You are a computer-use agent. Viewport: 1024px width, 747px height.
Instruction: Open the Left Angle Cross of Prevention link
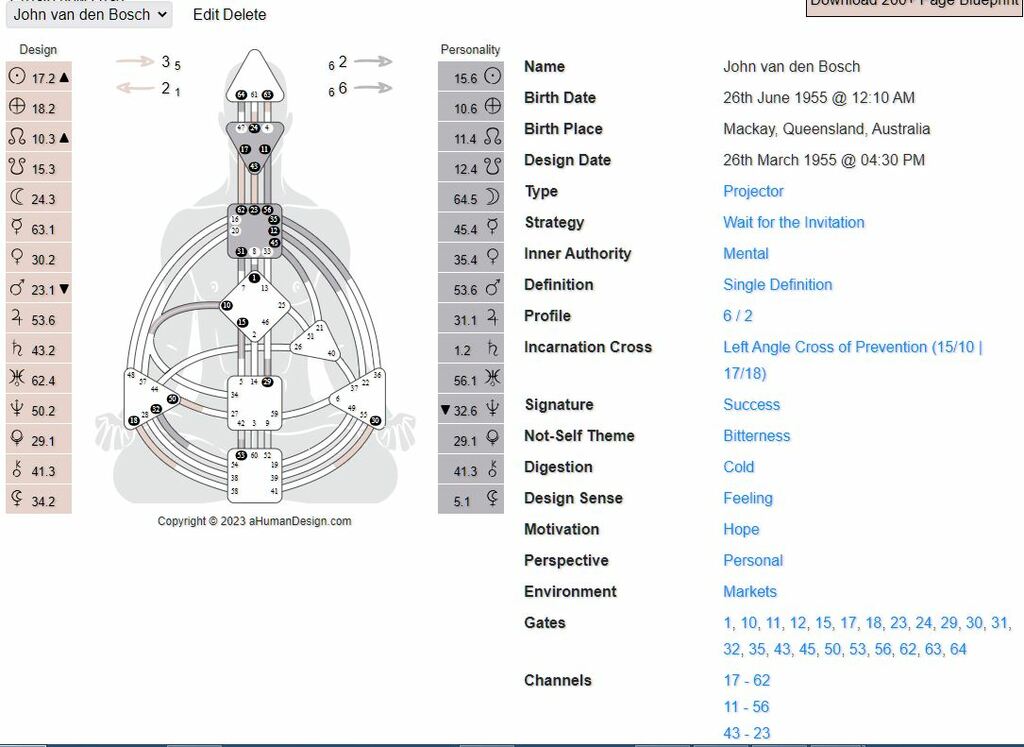coord(852,347)
